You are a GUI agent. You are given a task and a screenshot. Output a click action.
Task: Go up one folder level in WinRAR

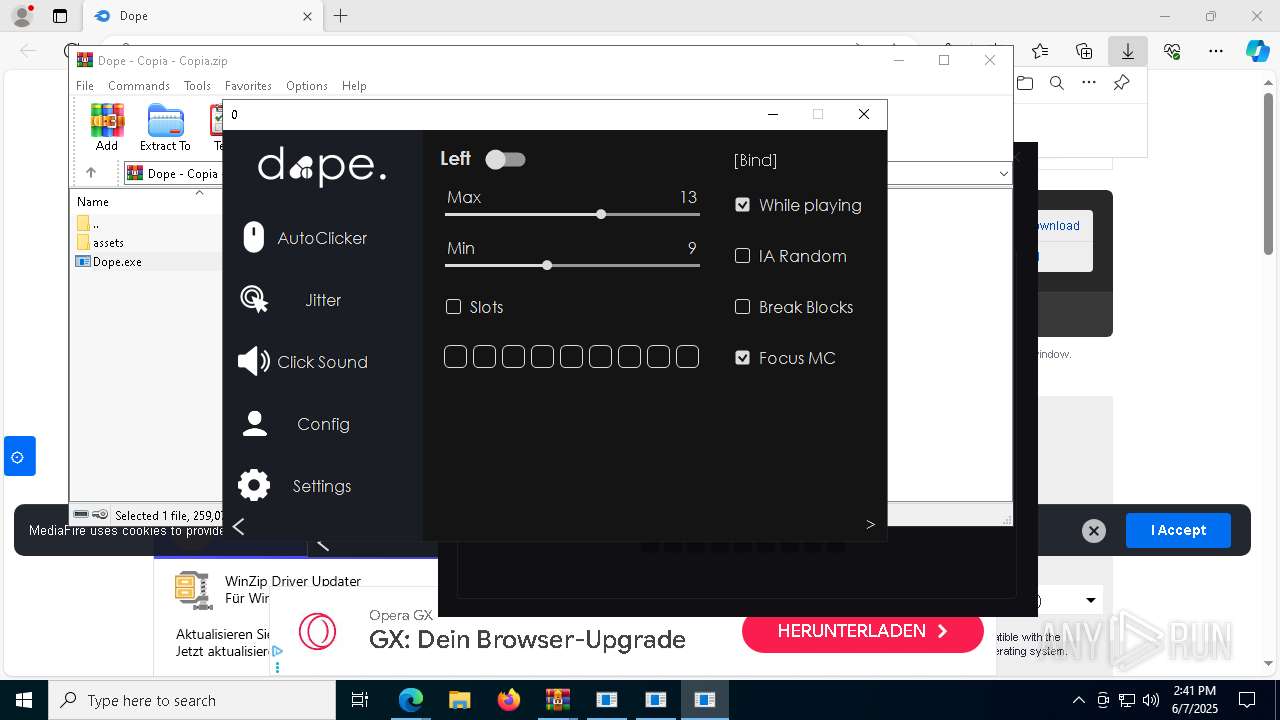coord(90,173)
